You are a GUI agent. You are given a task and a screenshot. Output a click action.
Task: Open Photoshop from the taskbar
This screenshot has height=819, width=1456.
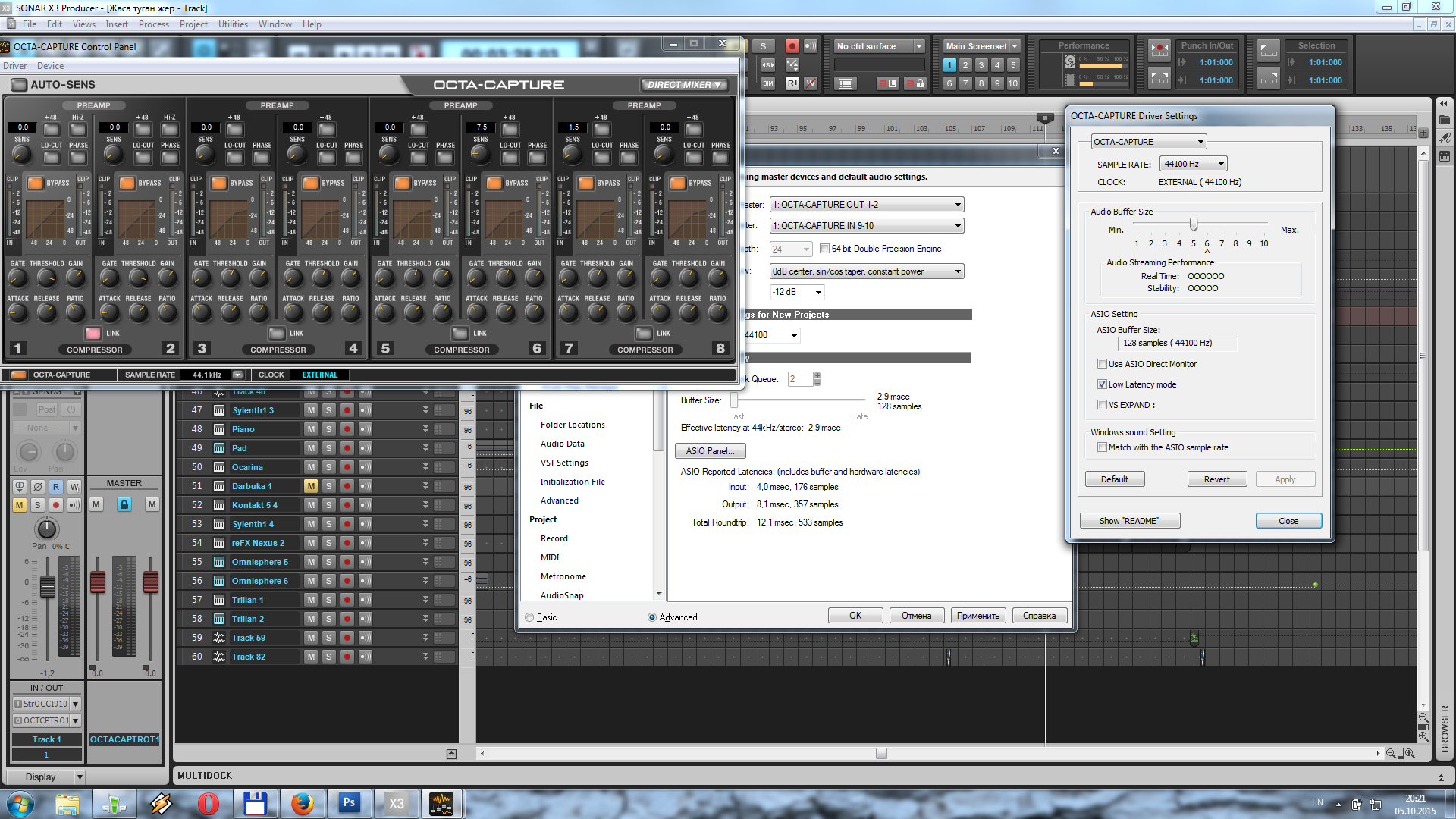(x=349, y=803)
